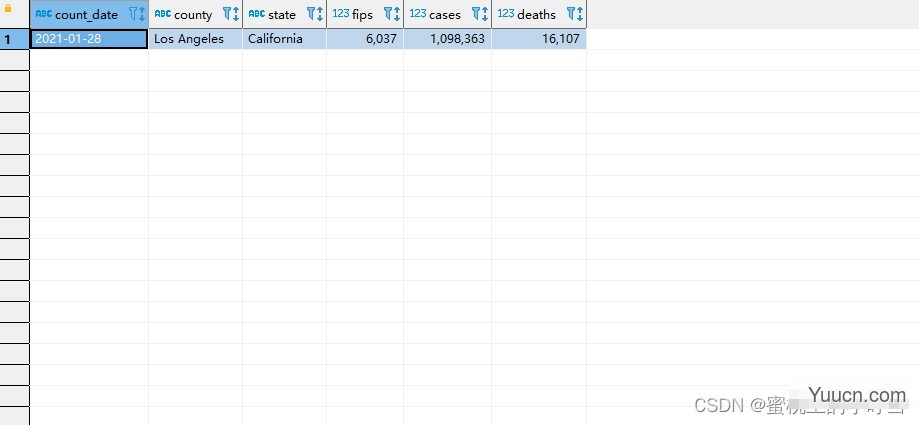This screenshot has height=425, width=919.
Task: Click the 6,037 fips cell
Action: tap(365, 39)
